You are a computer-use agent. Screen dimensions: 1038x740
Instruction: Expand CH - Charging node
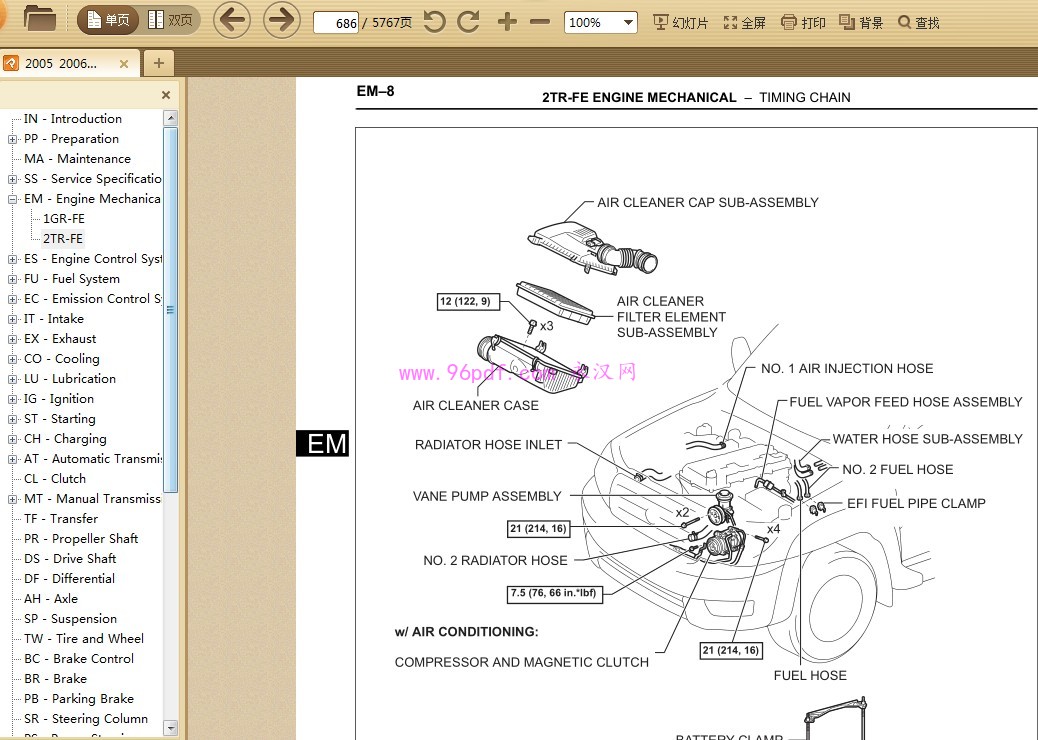tap(12, 439)
